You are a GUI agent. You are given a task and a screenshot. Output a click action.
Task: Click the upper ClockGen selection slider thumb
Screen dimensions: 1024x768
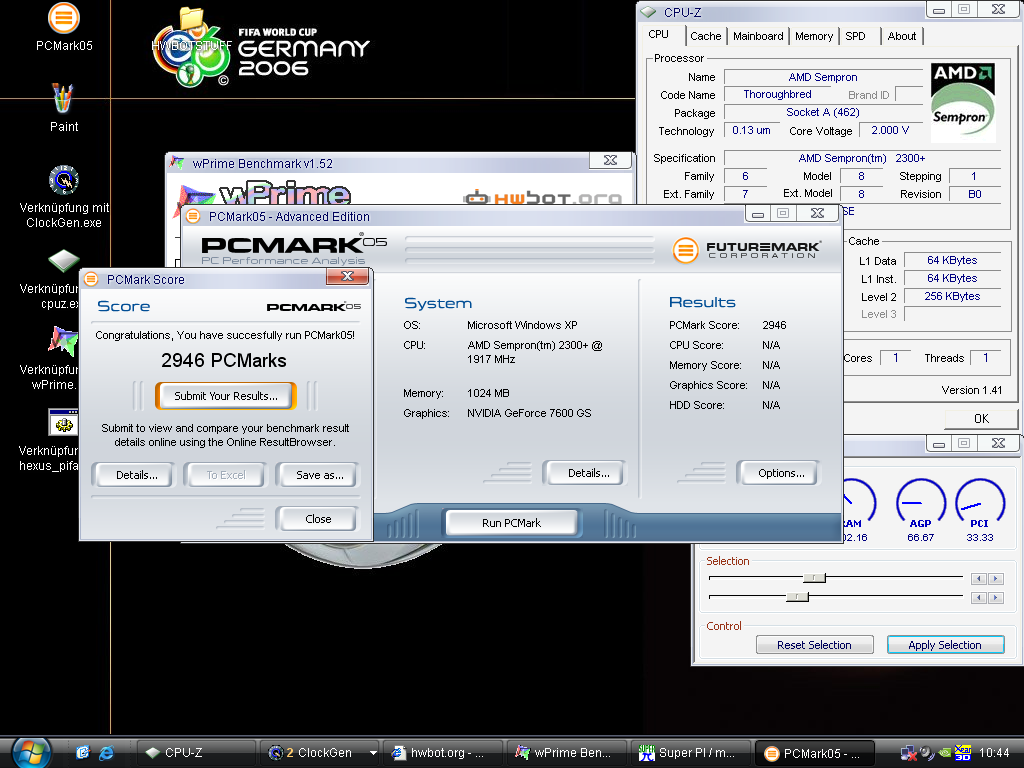(x=814, y=578)
